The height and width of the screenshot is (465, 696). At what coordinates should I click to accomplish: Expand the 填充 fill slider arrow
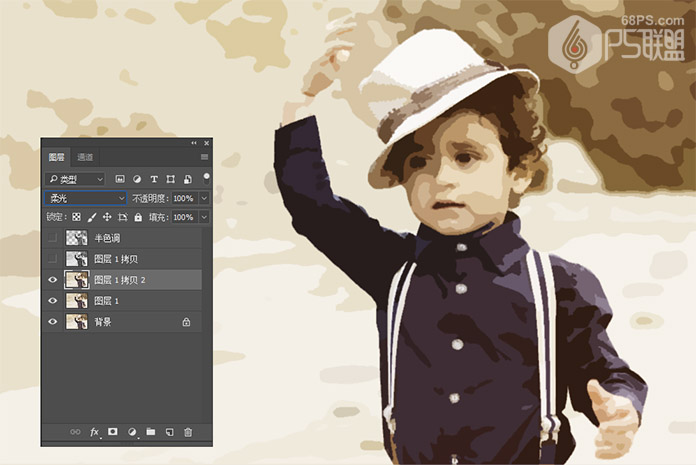coord(204,217)
